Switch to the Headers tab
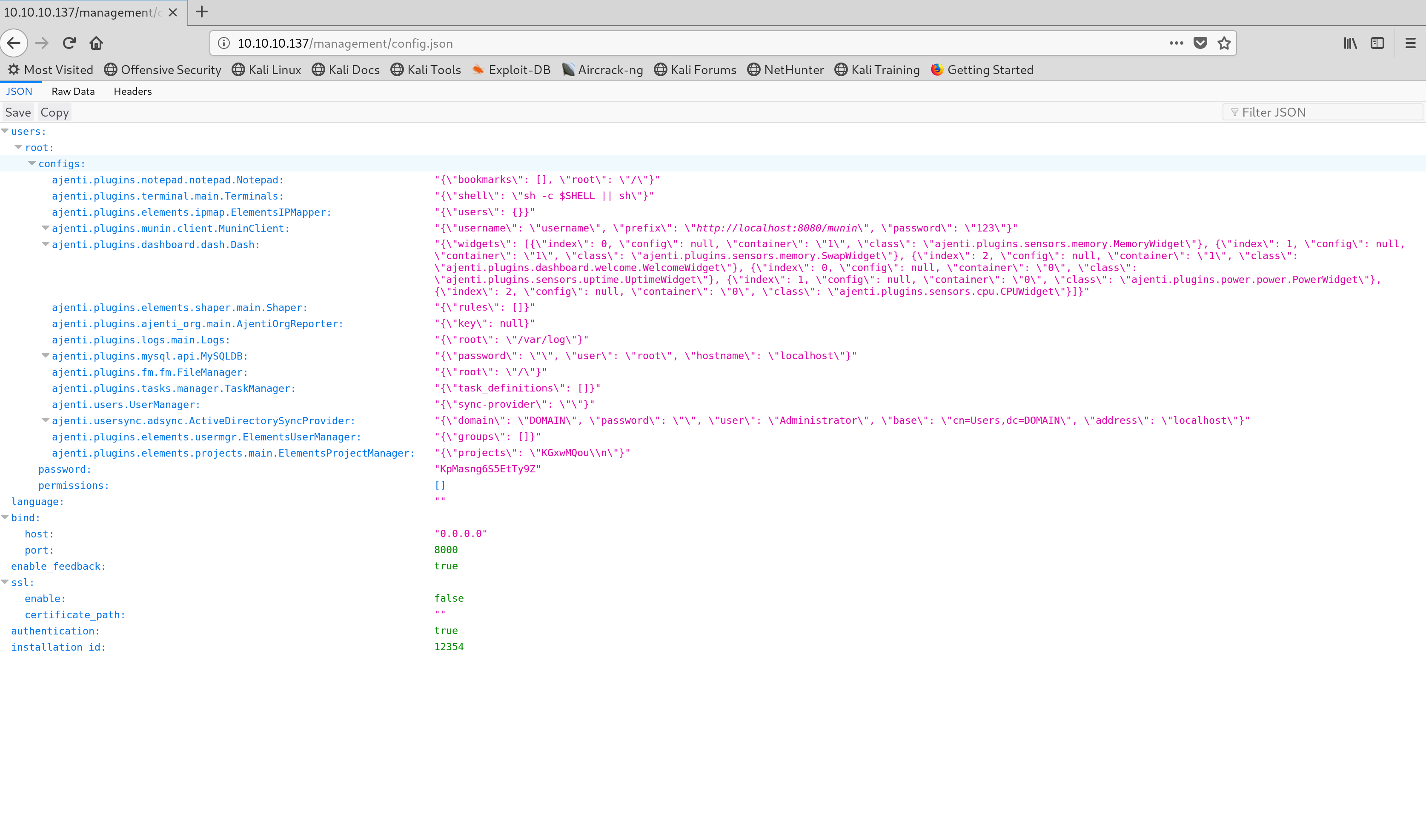Viewport: 1426px width, 840px height. 132,91
